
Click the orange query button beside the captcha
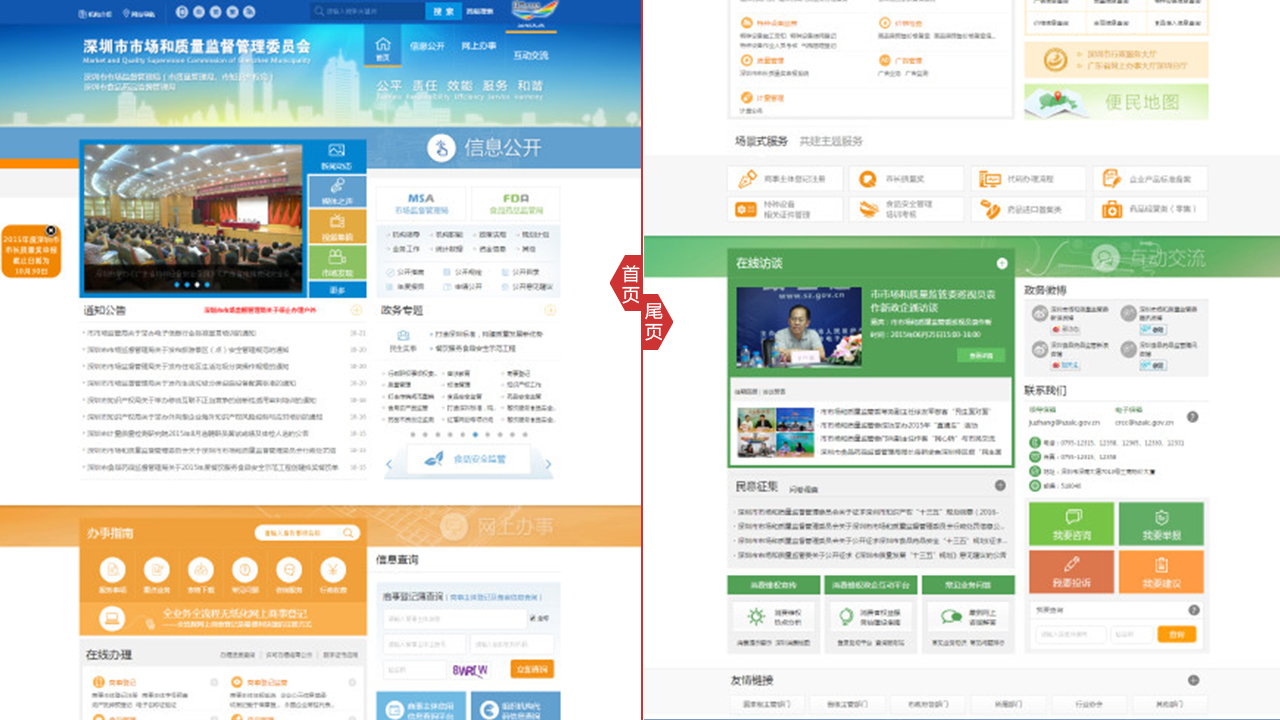click(x=532, y=669)
